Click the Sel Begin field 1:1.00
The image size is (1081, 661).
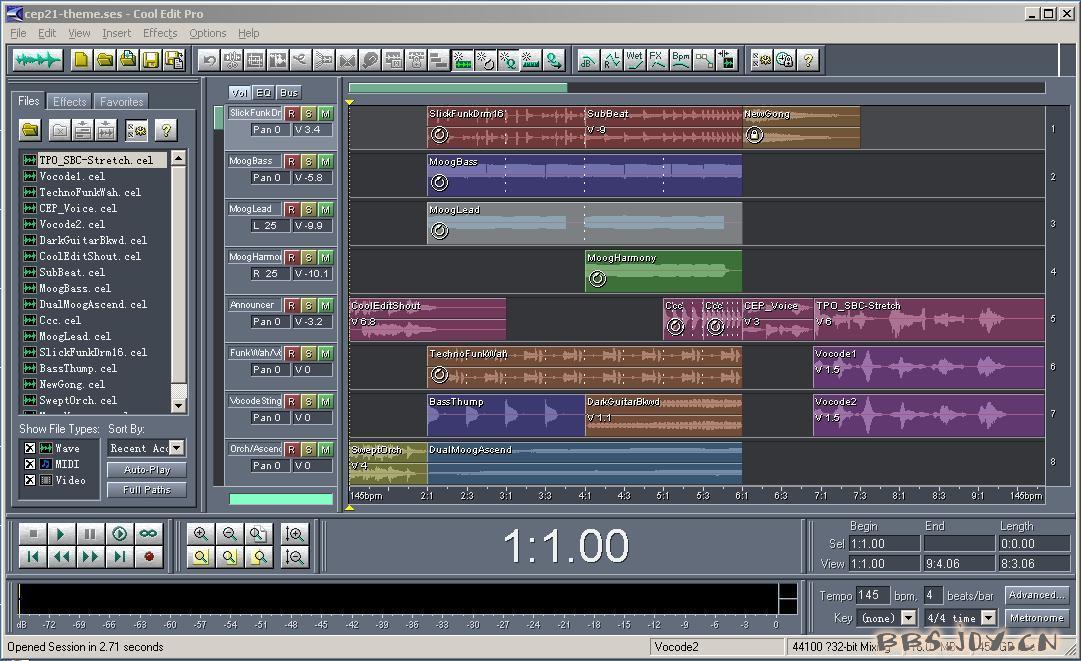pos(884,544)
